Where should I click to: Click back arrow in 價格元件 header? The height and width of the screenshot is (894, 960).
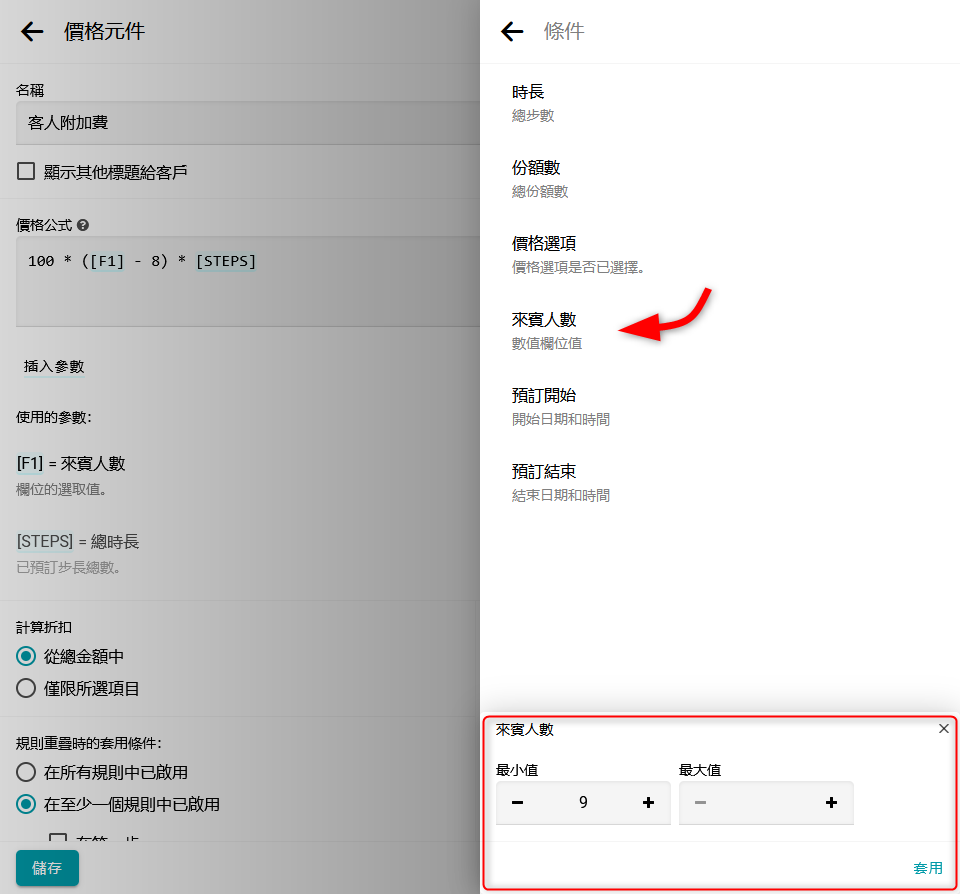point(32,32)
